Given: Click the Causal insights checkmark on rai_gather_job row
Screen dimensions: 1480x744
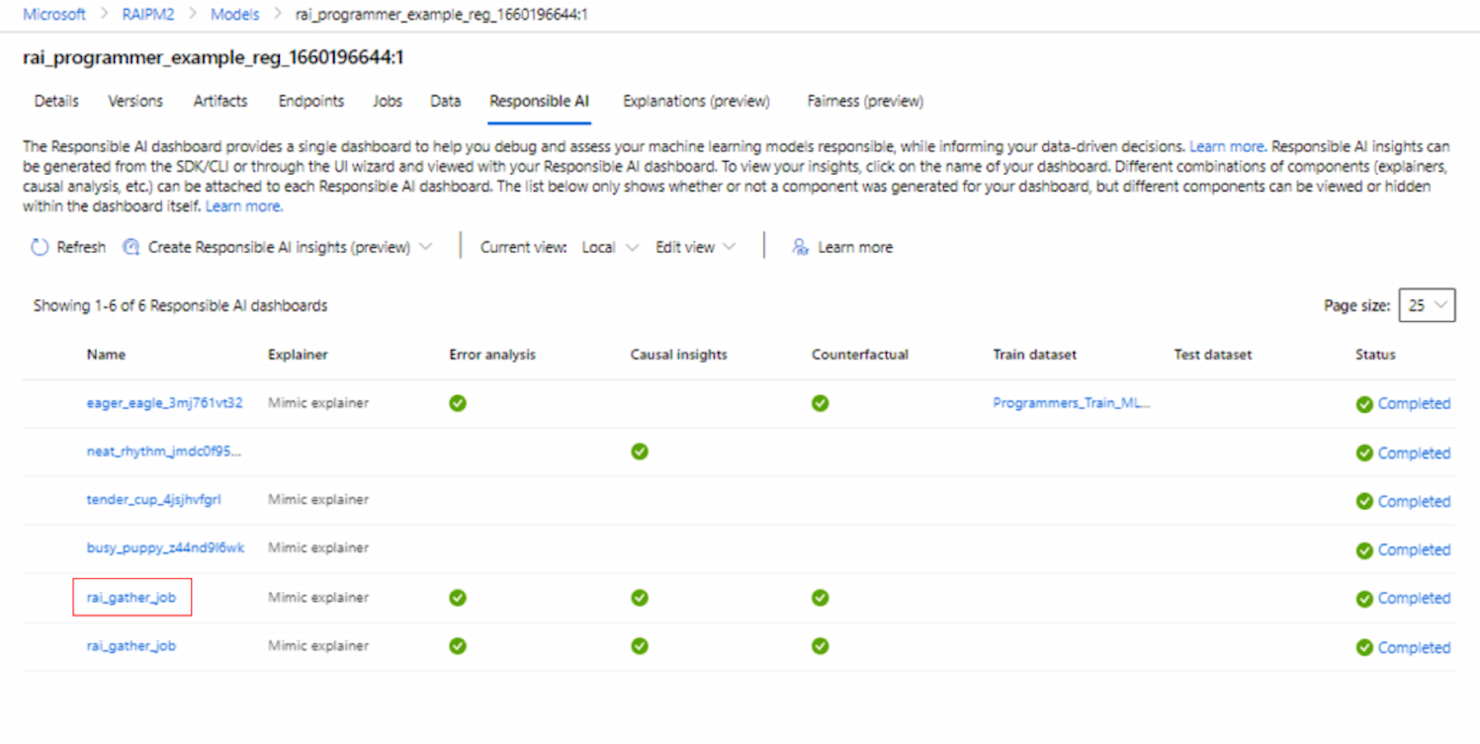Looking at the screenshot, I should point(639,597).
